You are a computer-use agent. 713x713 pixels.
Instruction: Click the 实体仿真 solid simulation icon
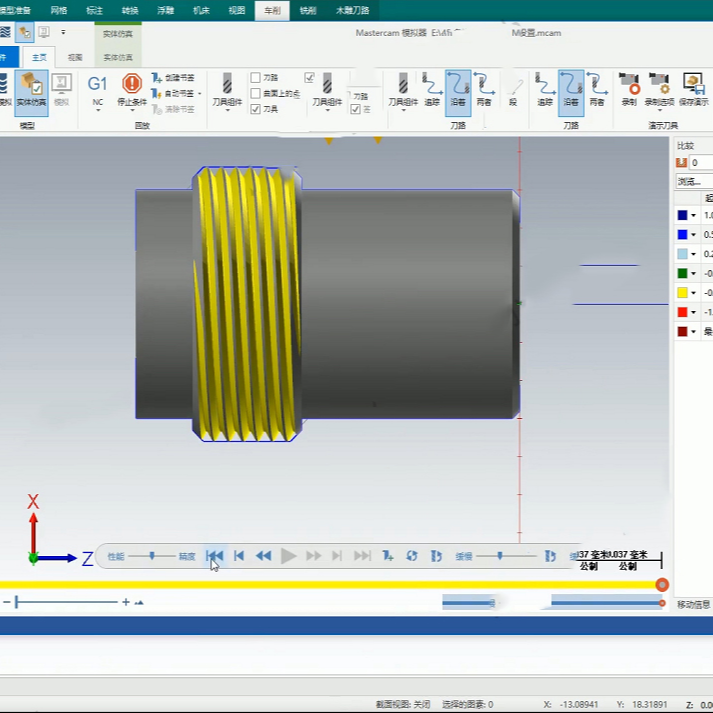pyautogui.click(x=30, y=90)
